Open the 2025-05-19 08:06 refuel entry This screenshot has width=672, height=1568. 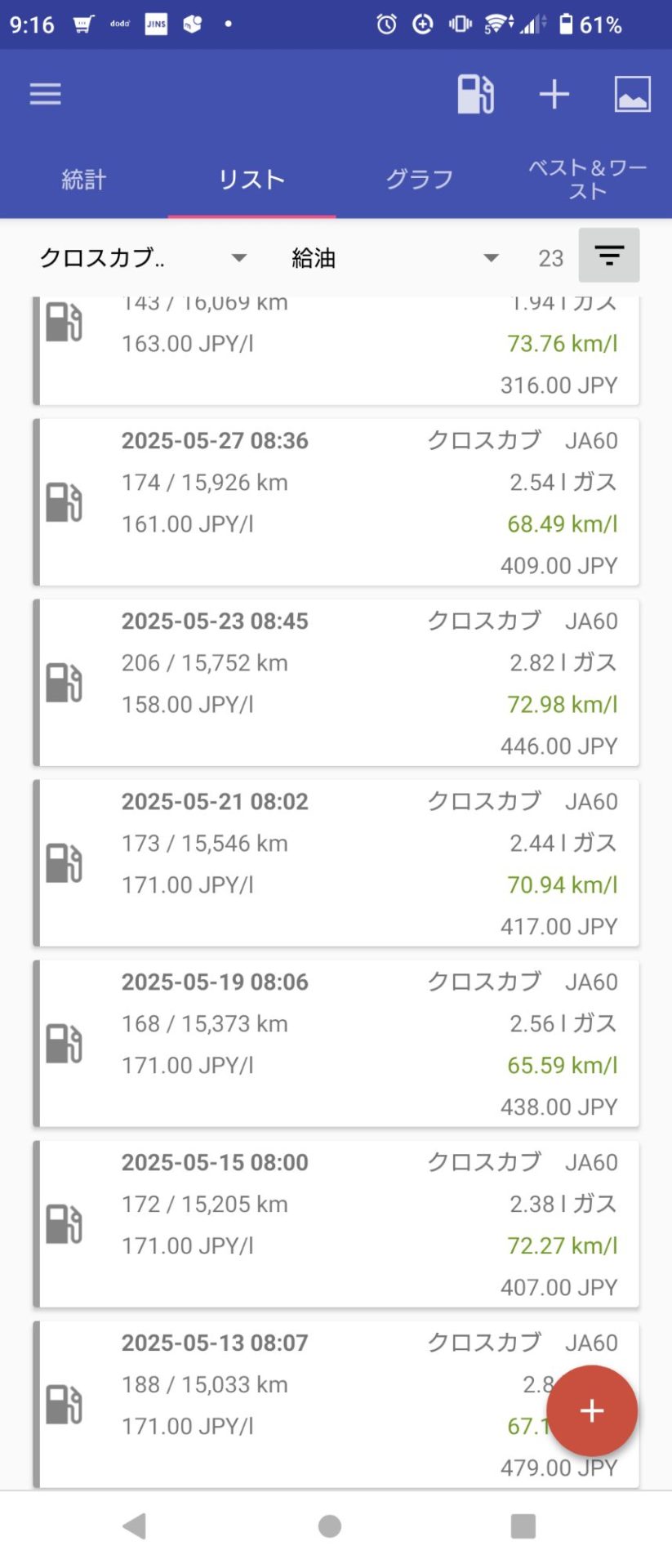tap(335, 1044)
